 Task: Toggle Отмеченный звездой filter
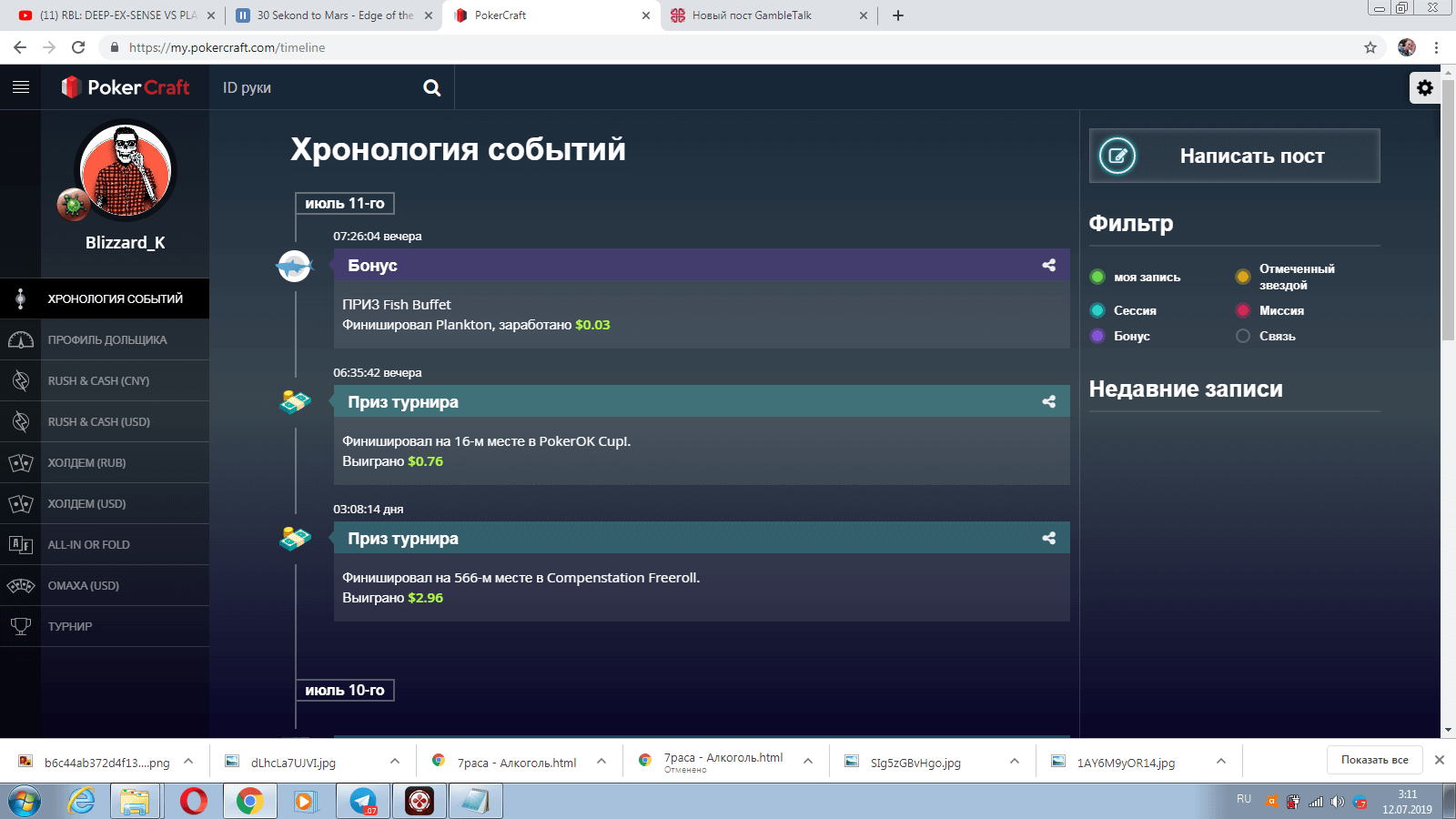point(1286,277)
